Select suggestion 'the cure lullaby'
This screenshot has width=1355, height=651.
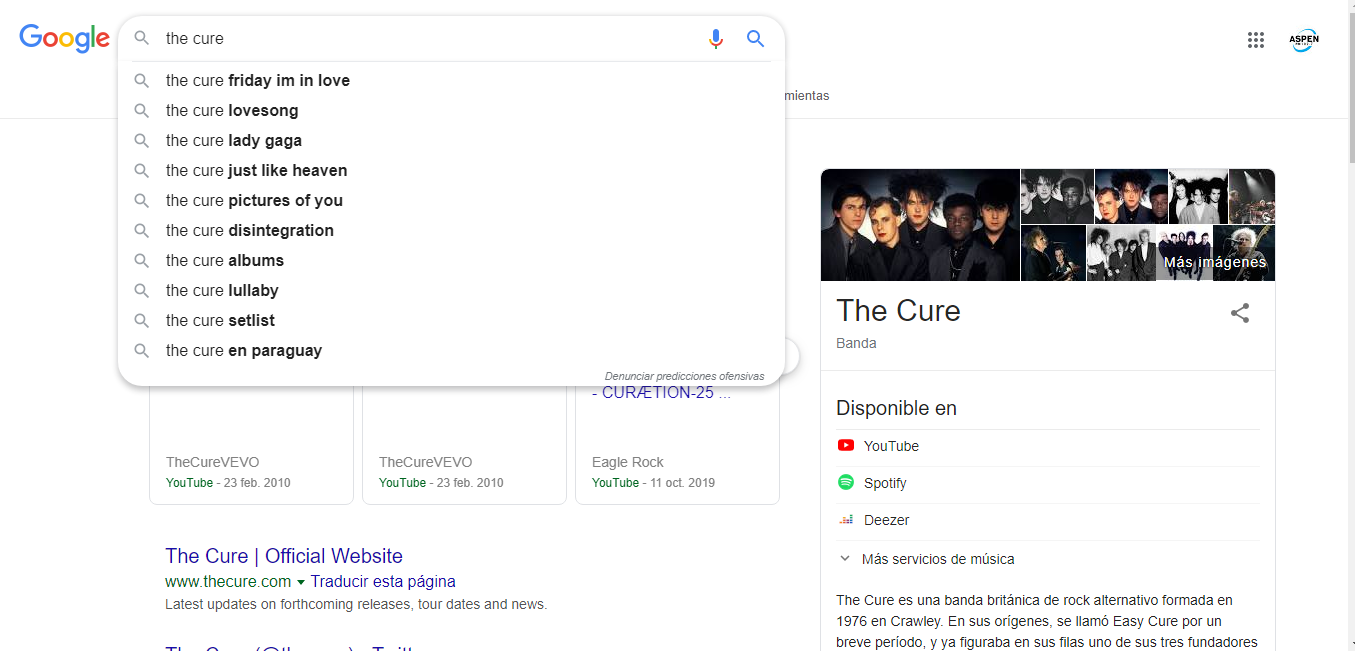[x=451, y=290]
